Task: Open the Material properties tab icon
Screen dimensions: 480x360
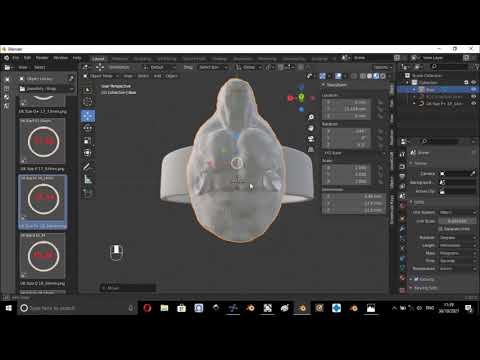Action: point(402,277)
